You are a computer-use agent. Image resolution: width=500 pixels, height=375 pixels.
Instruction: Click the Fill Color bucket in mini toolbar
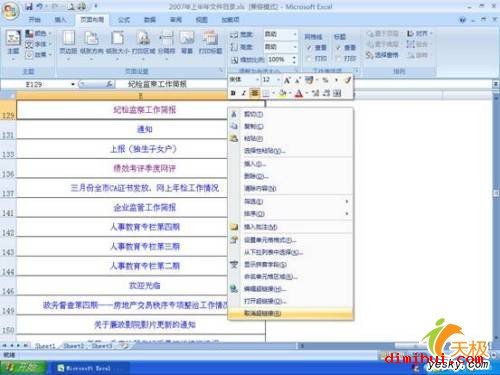pos(282,93)
